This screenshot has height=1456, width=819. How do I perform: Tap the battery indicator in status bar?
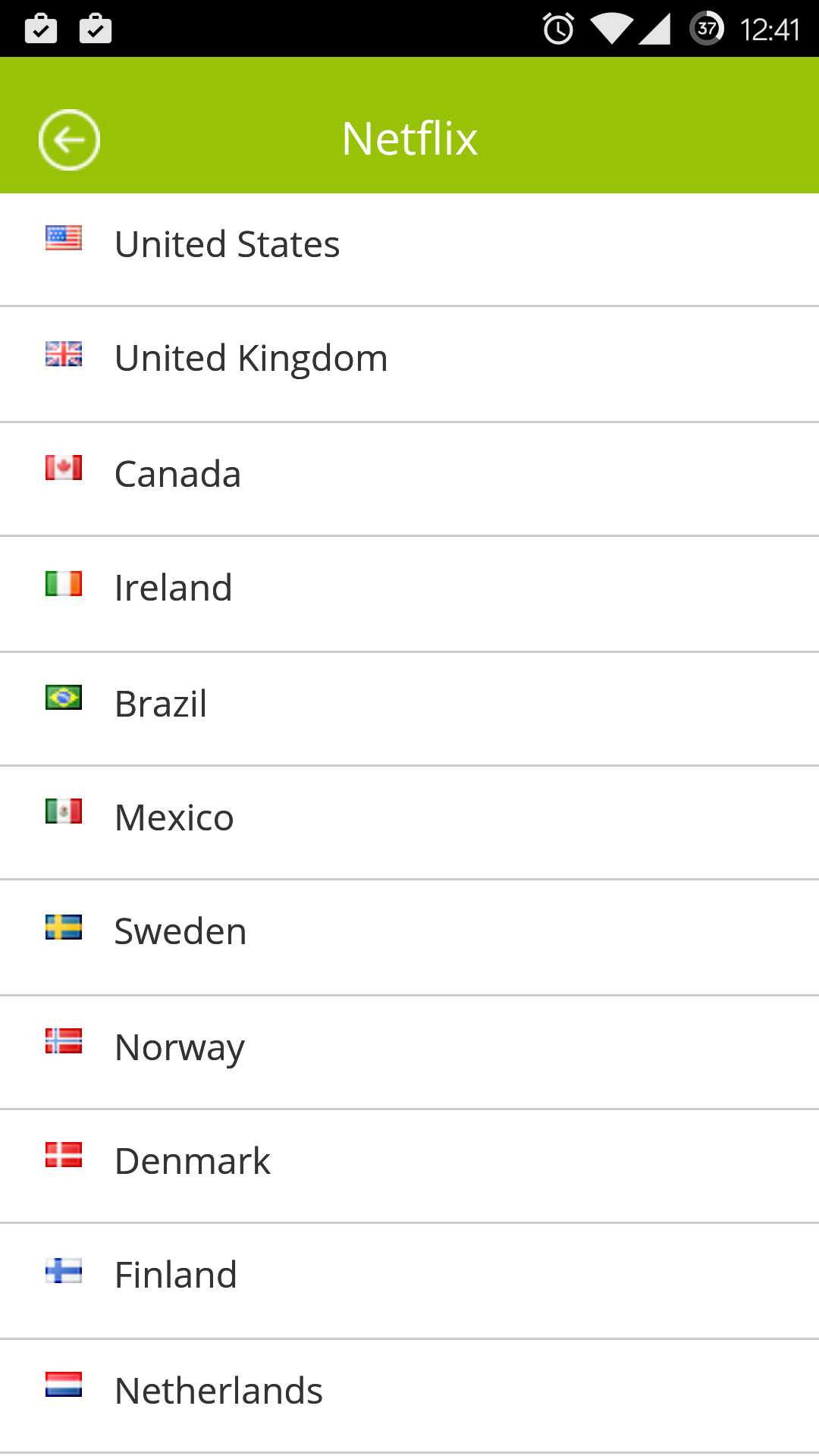(x=707, y=29)
